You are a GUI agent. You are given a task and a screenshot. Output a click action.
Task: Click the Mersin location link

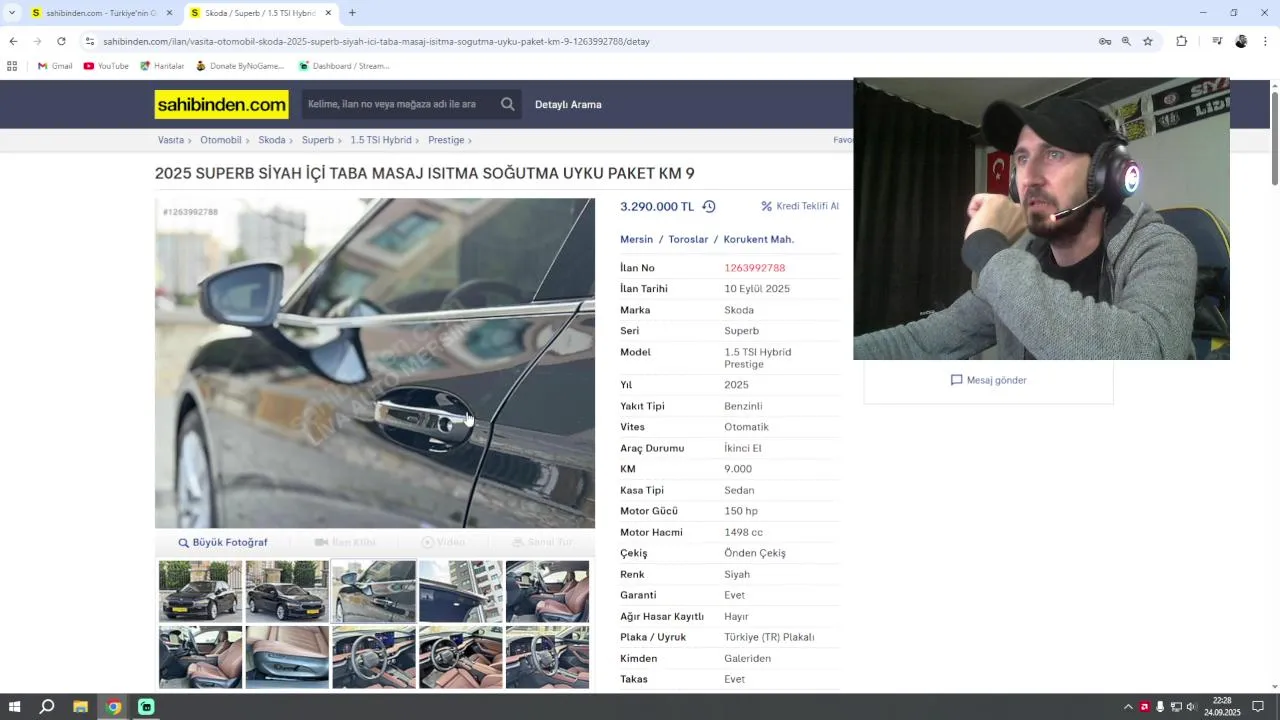(636, 239)
